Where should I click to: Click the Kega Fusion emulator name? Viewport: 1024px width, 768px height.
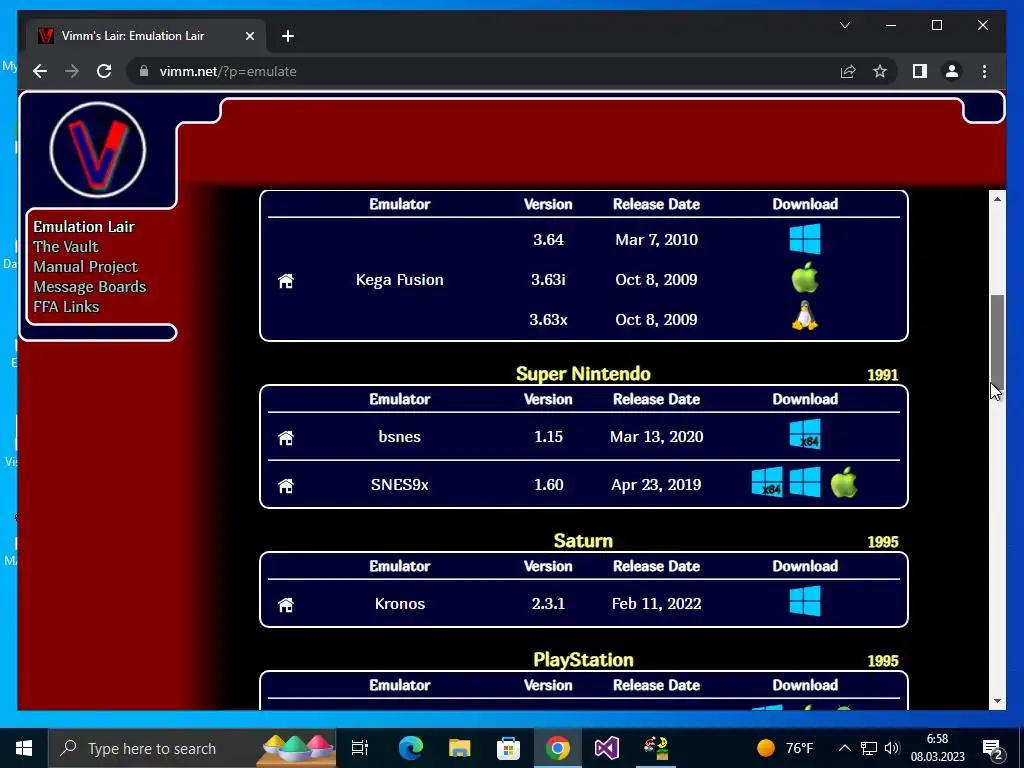coord(400,280)
